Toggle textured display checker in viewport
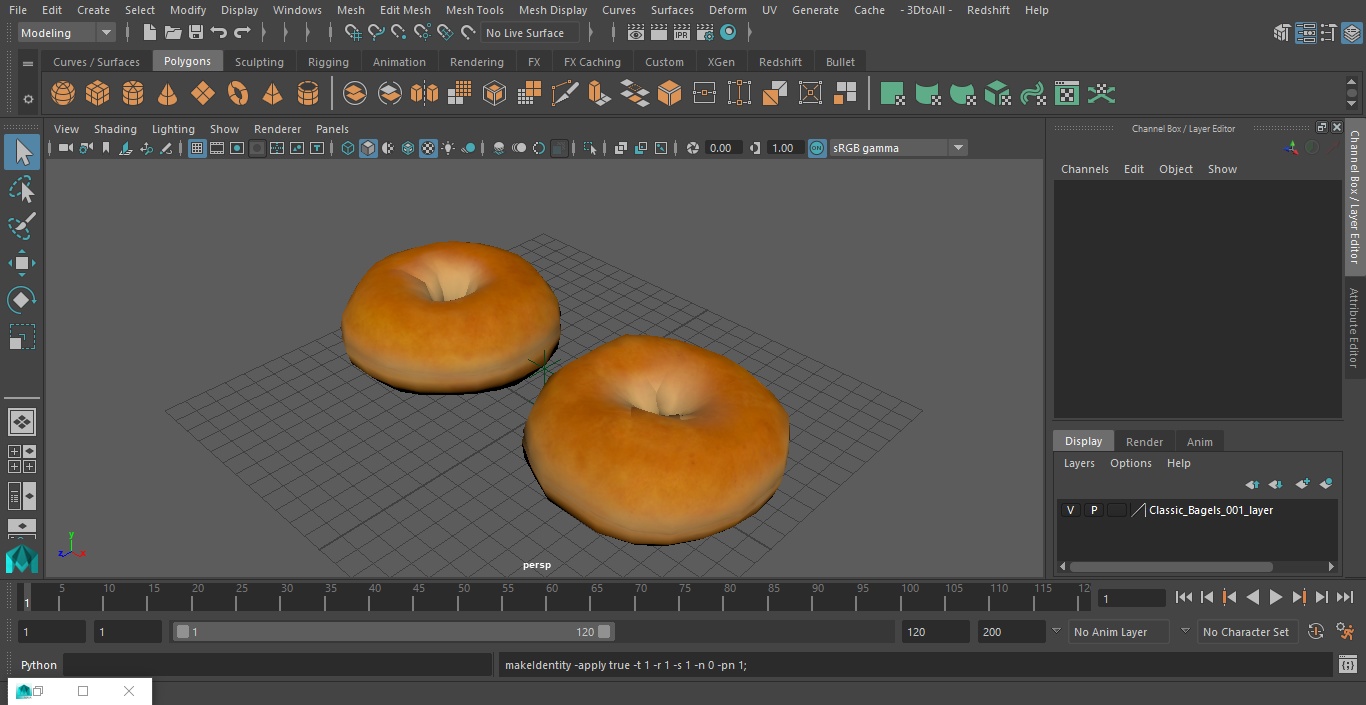This screenshot has height=705, width=1366. (428, 148)
